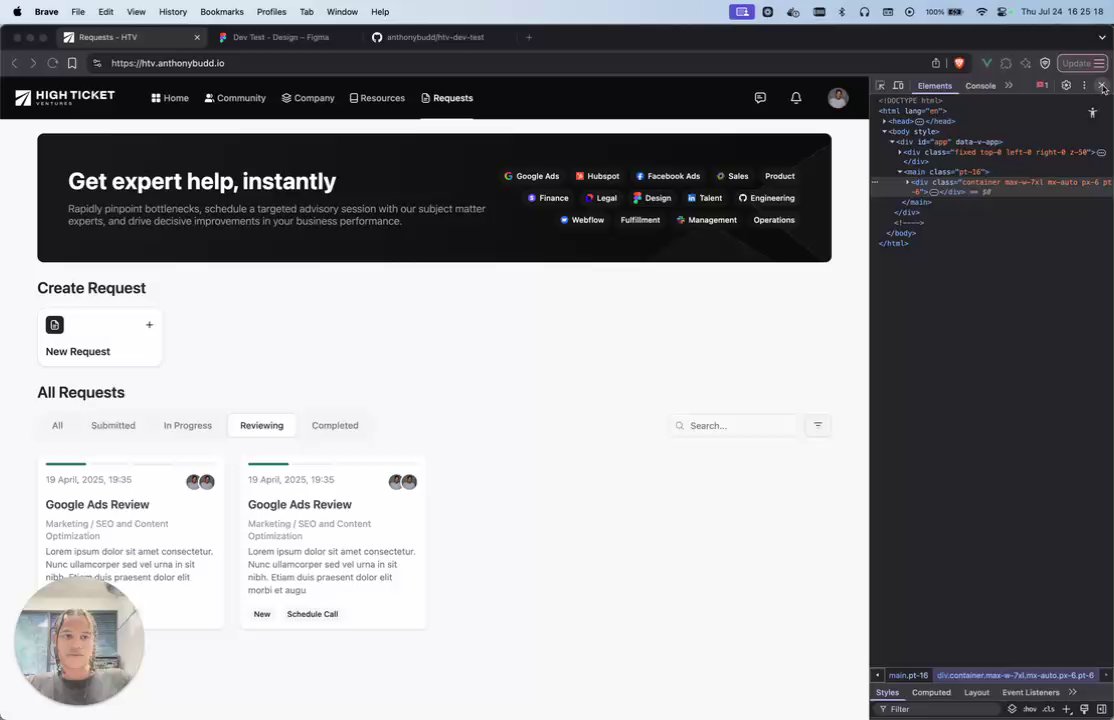Open the Event Listeners tab in DevTools
Screen dimensions: 1114x720
[1030, 692]
